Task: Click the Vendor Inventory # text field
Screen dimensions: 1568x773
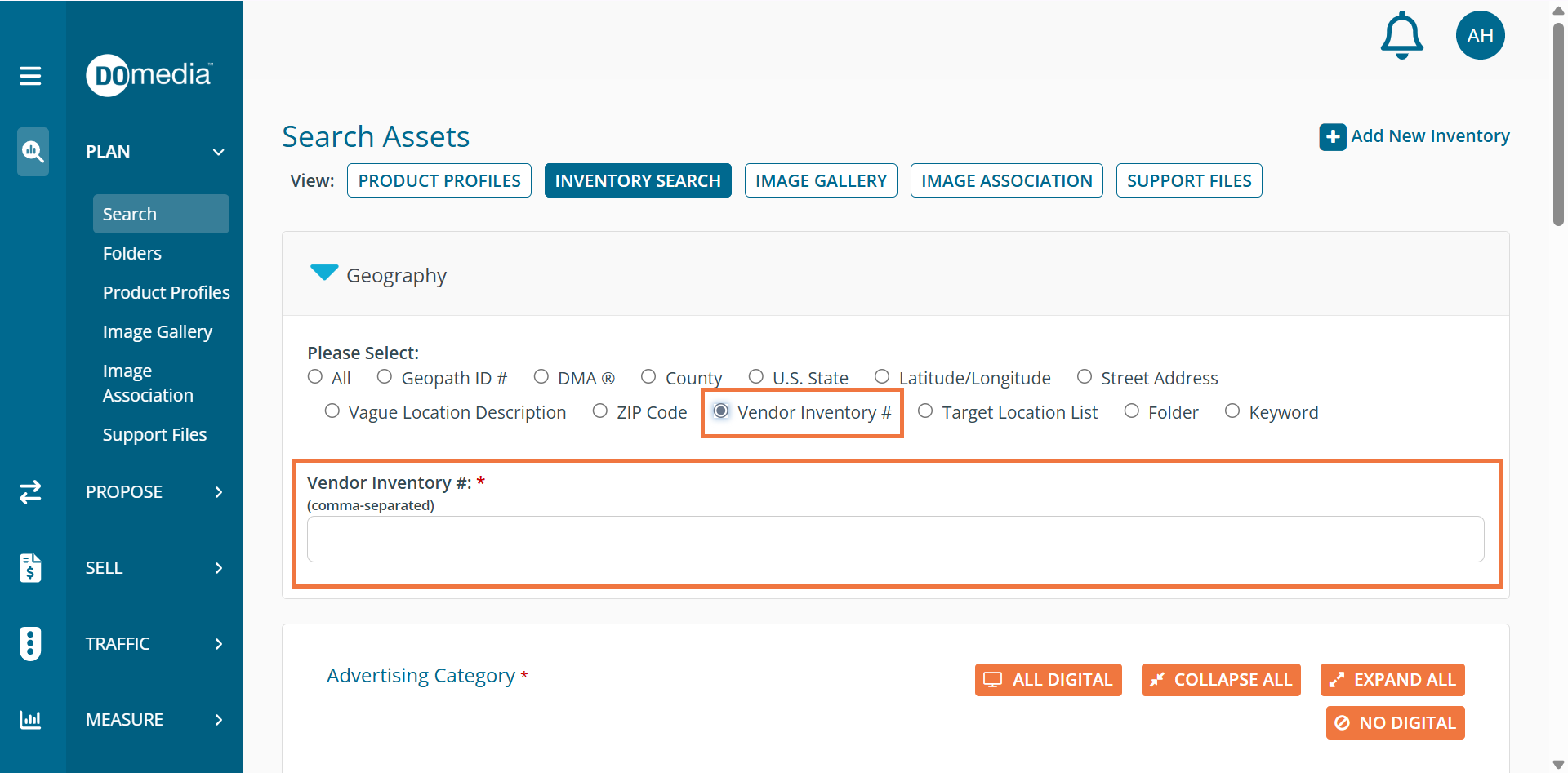Action: [895, 539]
